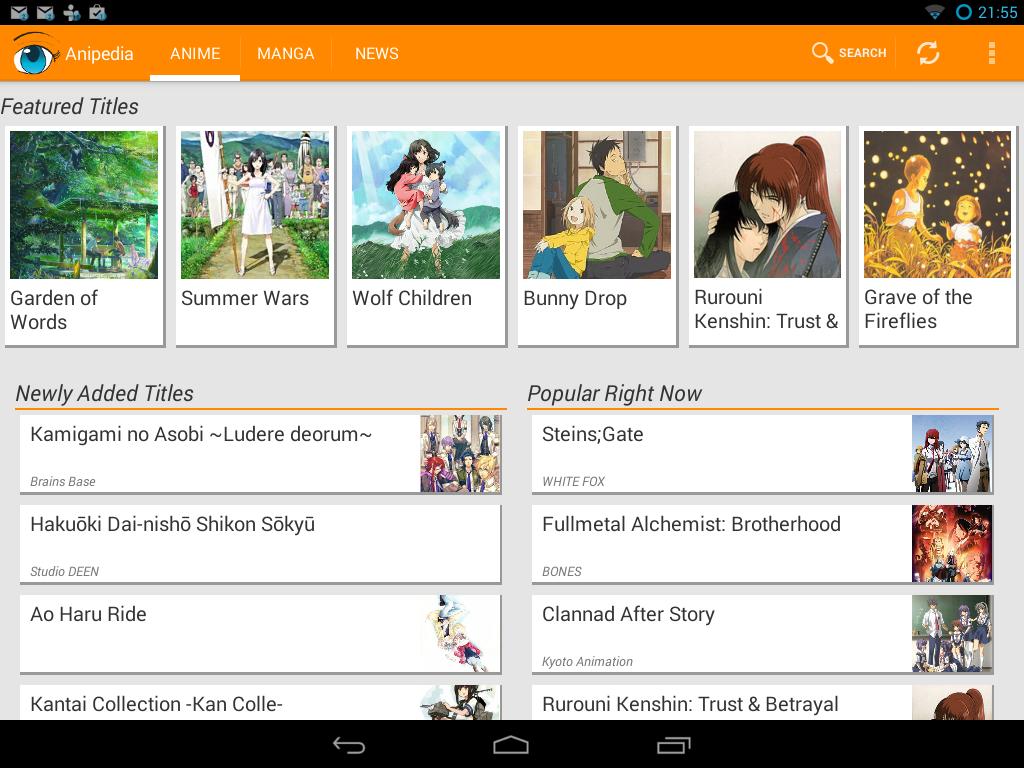Refresh the content with the sync icon
The width and height of the screenshot is (1024, 768).
pyautogui.click(x=928, y=53)
